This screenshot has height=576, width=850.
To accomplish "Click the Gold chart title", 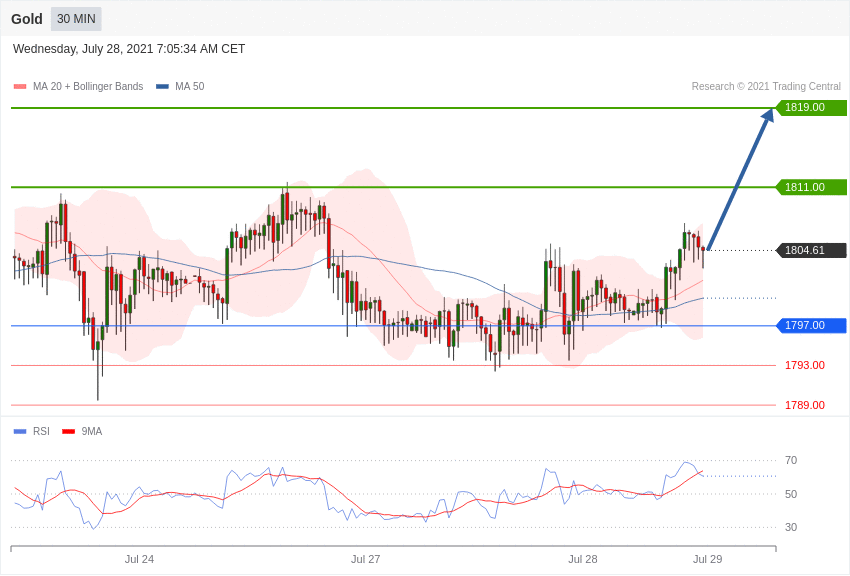I will click(x=27, y=19).
